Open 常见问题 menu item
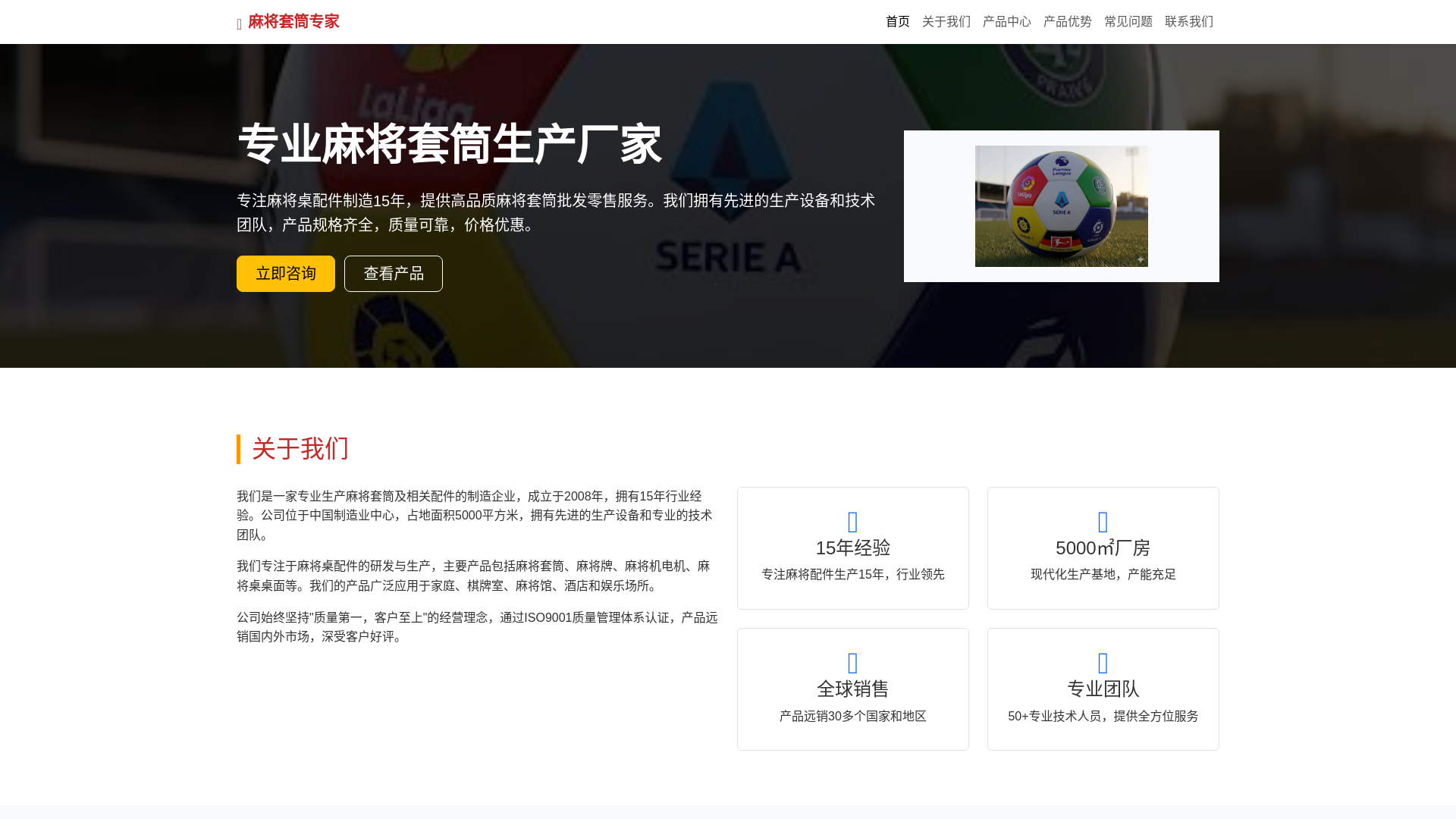 (1128, 21)
